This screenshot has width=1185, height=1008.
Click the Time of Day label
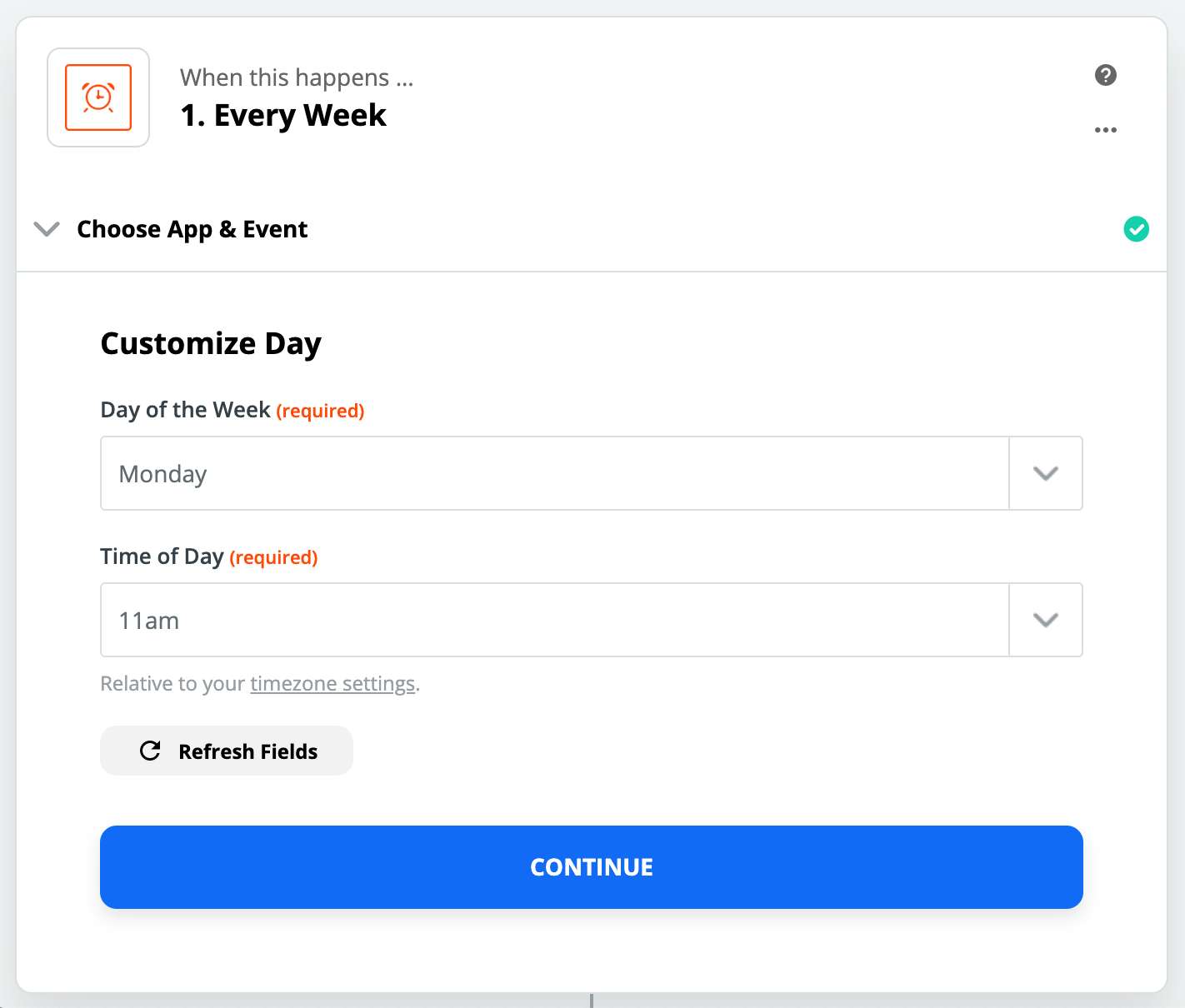[x=162, y=556]
